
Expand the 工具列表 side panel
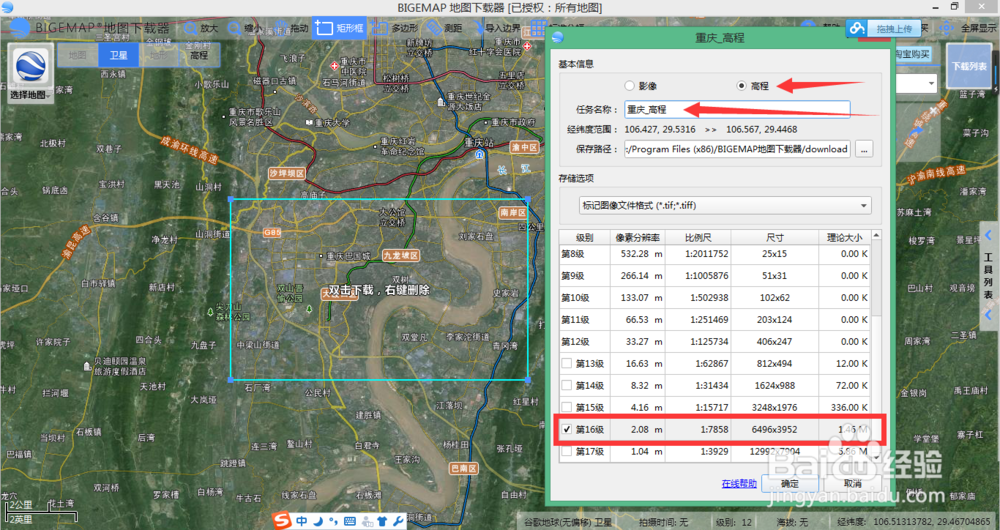[x=988, y=276]
